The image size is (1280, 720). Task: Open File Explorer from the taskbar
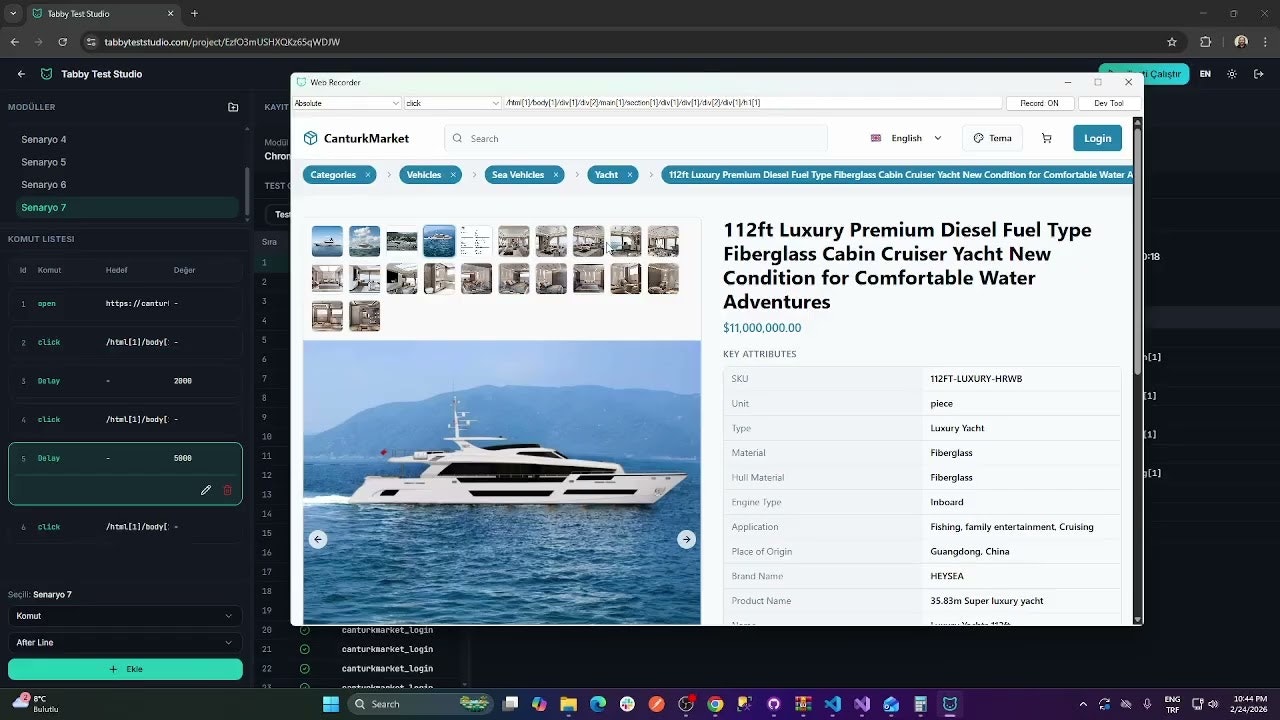click(568, 704)
